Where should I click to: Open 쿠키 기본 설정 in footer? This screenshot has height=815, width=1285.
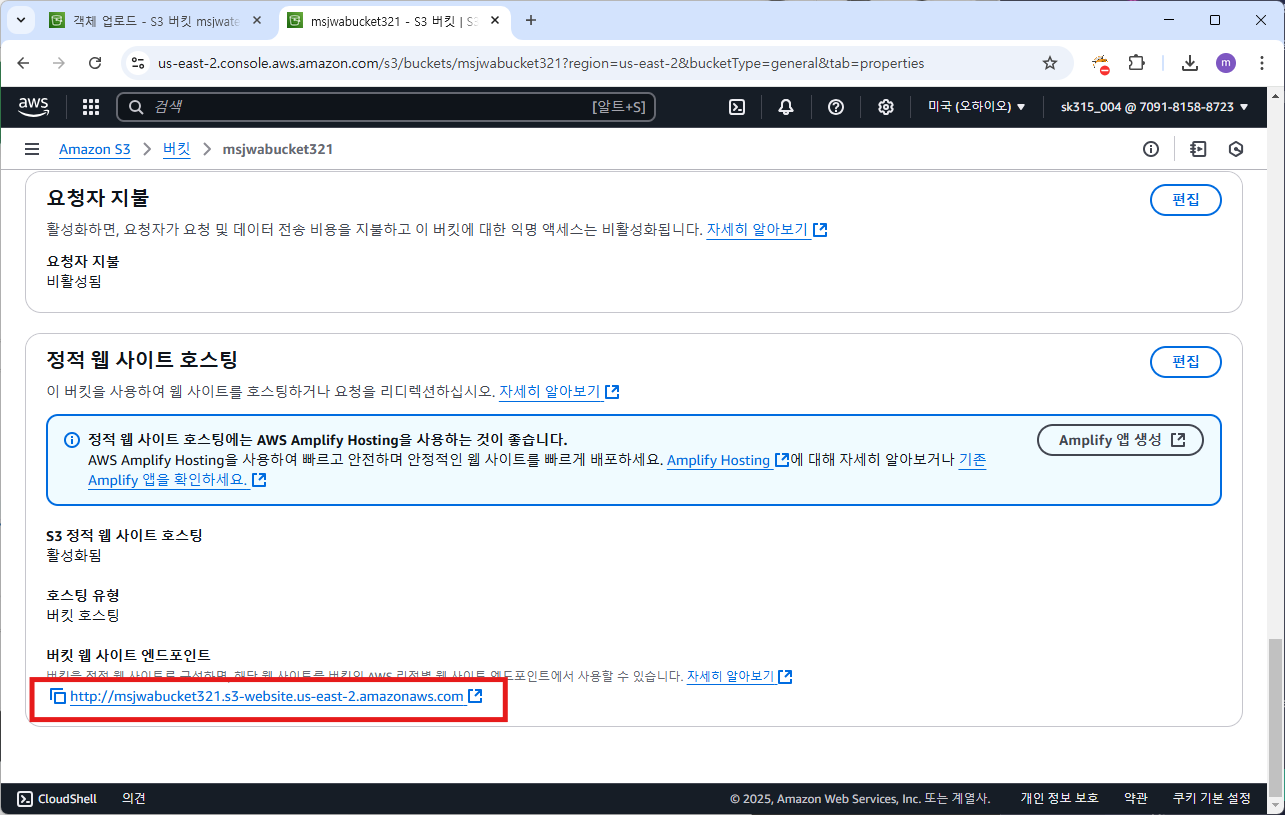pyautogui.click(x=1212, y=798)
